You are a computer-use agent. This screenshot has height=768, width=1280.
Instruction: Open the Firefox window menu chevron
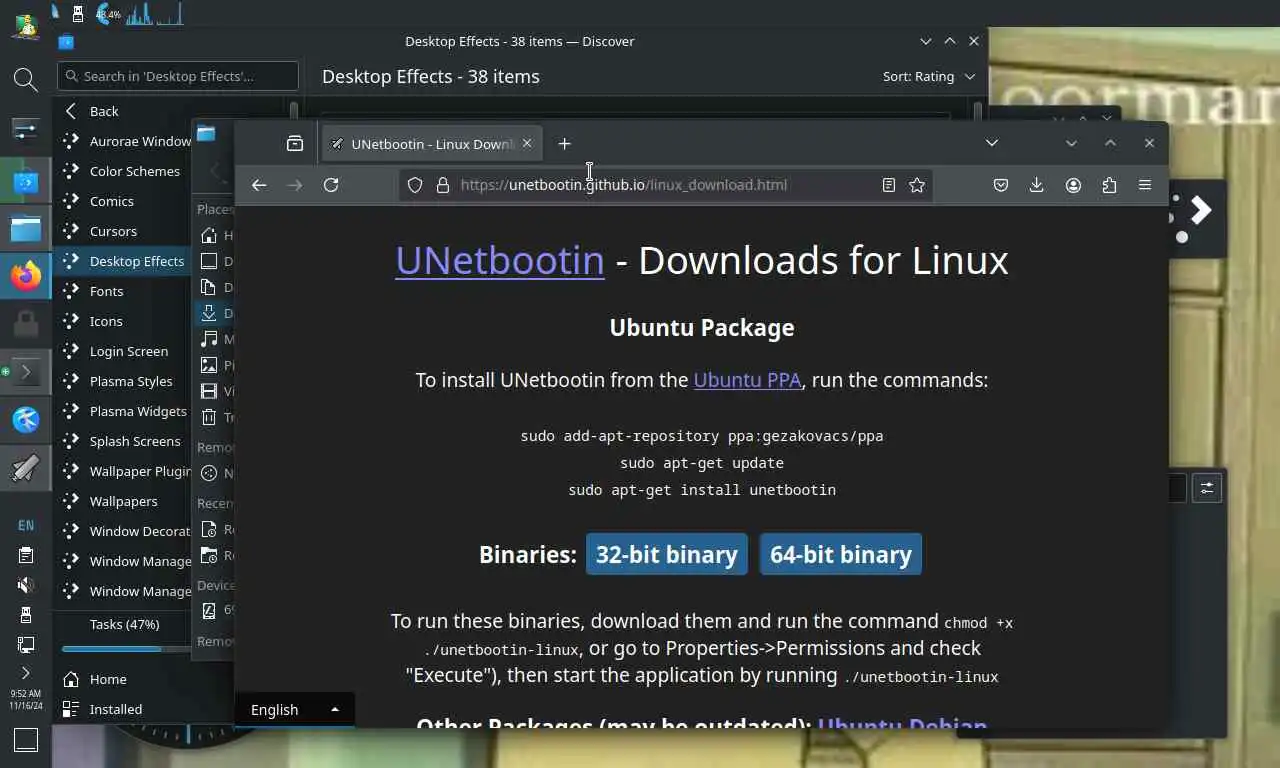pyautogui.click(x=1071, y=143)
